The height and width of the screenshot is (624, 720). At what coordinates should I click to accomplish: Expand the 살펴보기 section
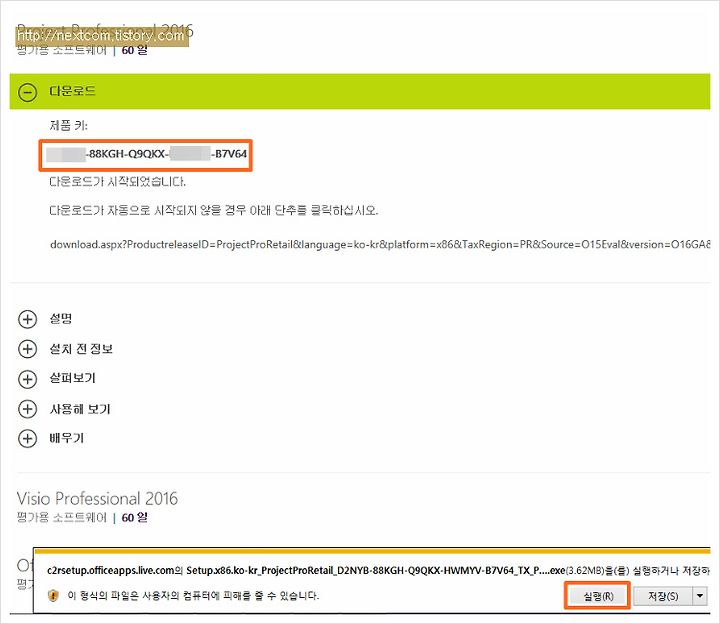tap(28, 379)
